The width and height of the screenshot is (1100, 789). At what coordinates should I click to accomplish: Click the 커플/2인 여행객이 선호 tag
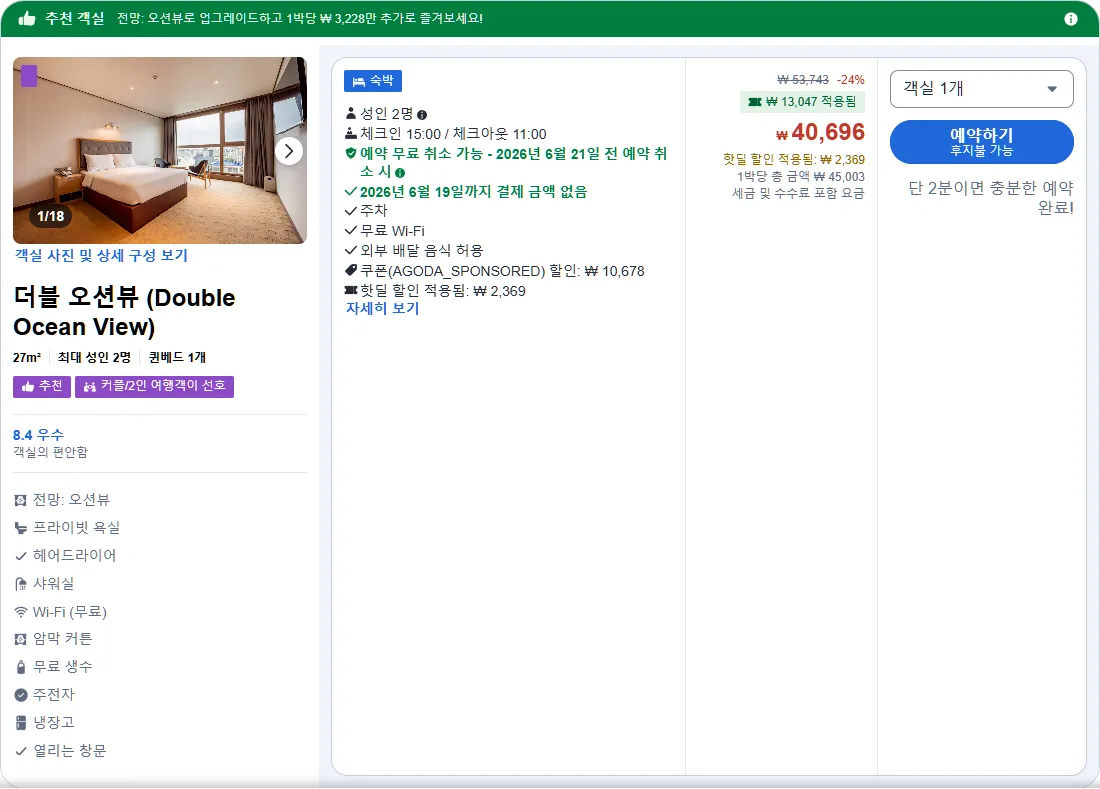point(154,386)
